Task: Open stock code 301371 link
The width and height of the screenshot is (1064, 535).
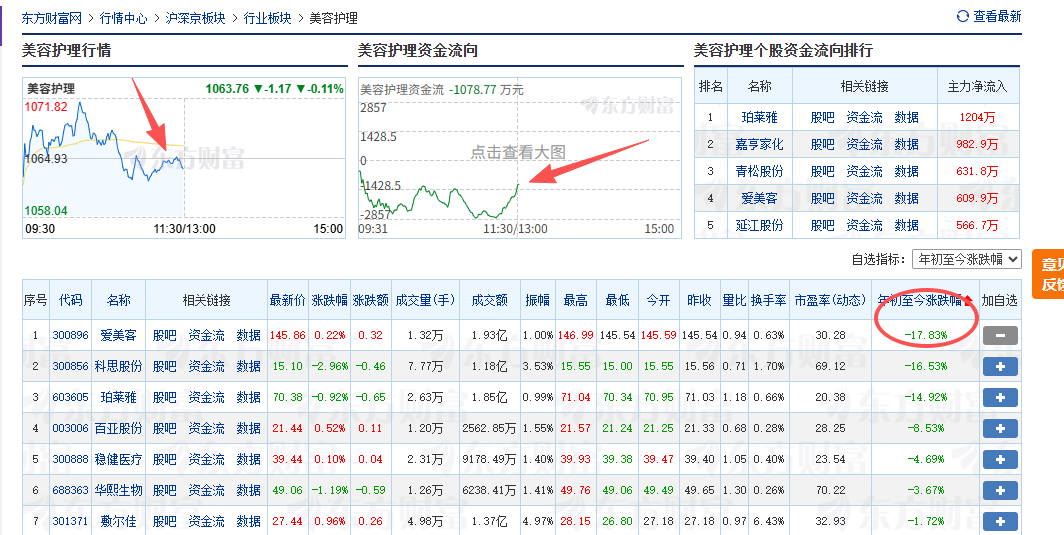Action: (x=71, y=521)
